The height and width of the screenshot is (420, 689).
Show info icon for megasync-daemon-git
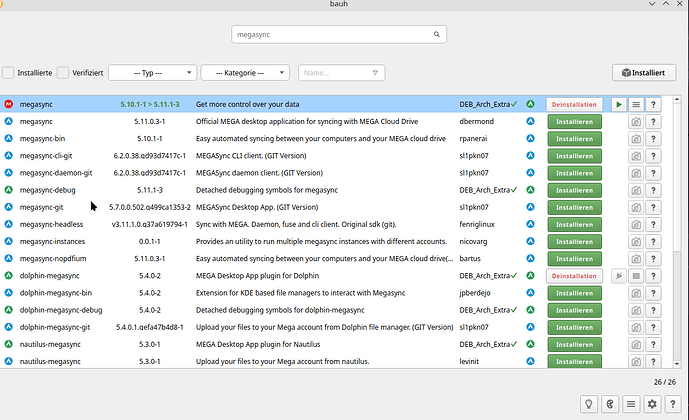pos(653,173)
